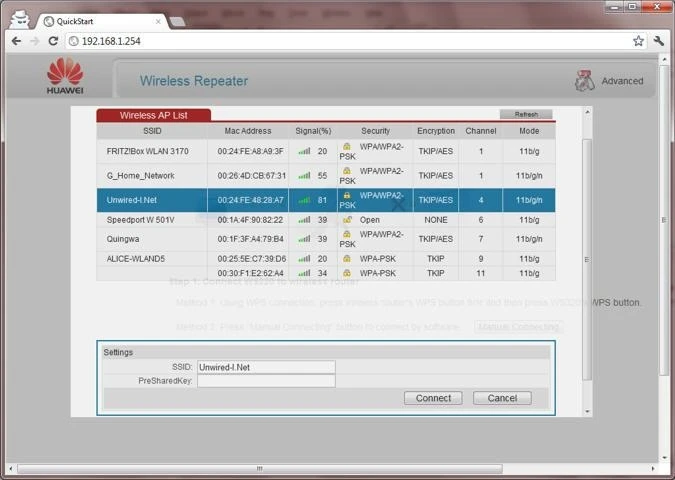Screen dimensions: 675x480
Task: Reload the page with the refresh icon
Action: click(53, 41)
